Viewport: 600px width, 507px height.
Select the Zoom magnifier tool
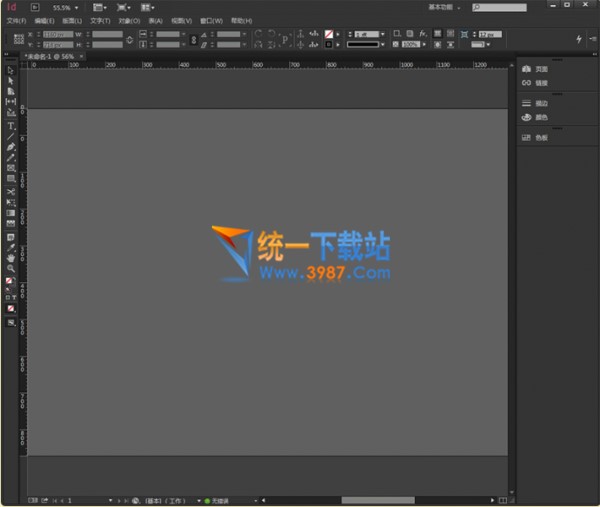11,269
